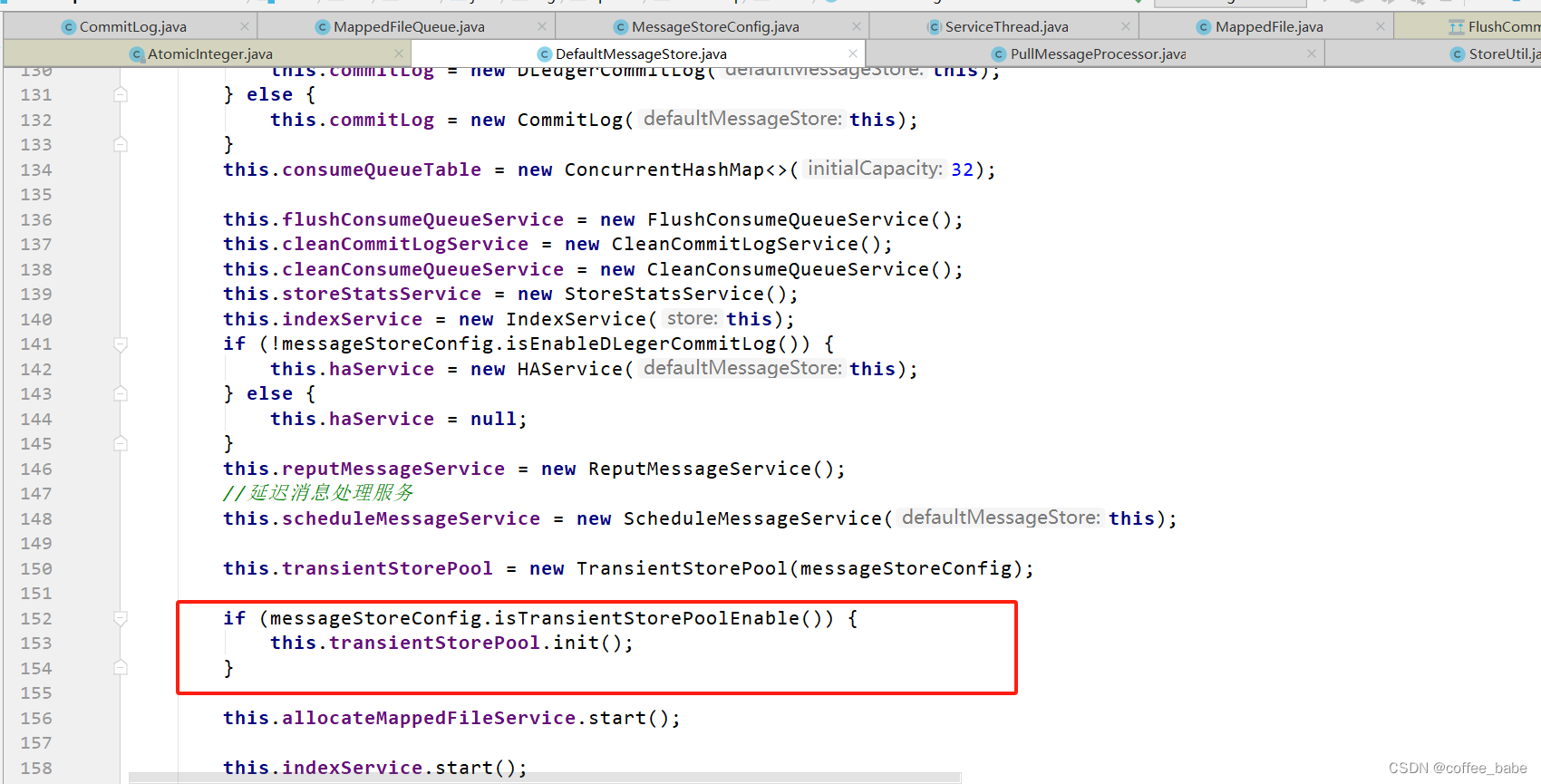
Task: Click the class icon on PullMessageProcessor.java tab
Action: (999, 54)
